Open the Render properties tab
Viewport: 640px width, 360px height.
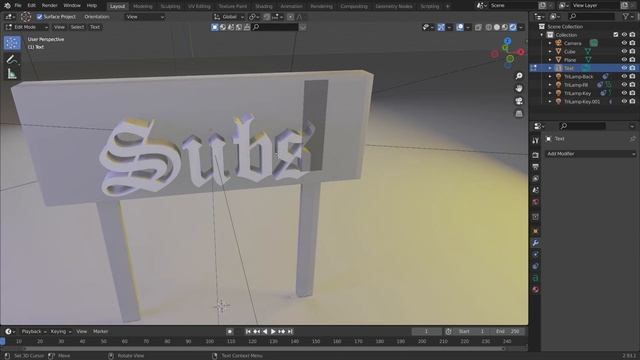(536, 155)
